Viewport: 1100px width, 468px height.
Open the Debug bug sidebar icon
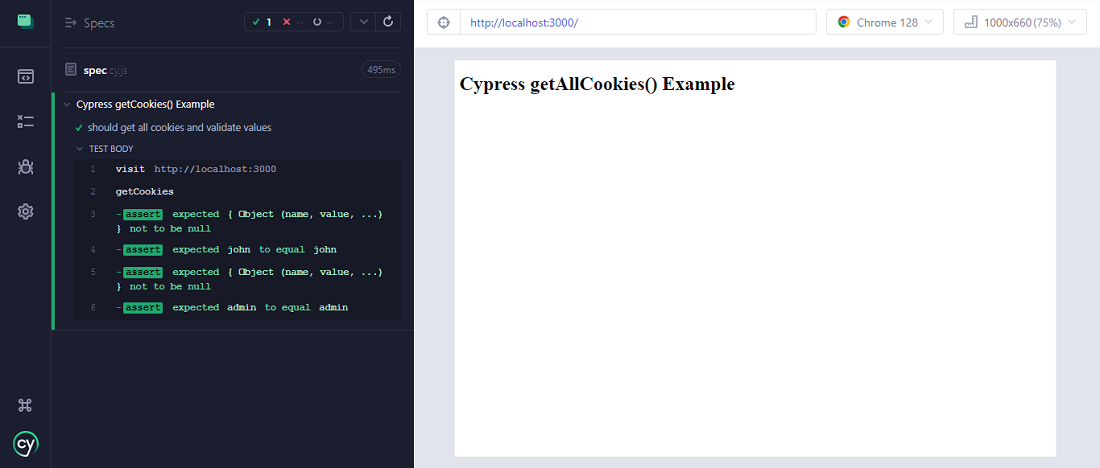[x=25, y=166]
